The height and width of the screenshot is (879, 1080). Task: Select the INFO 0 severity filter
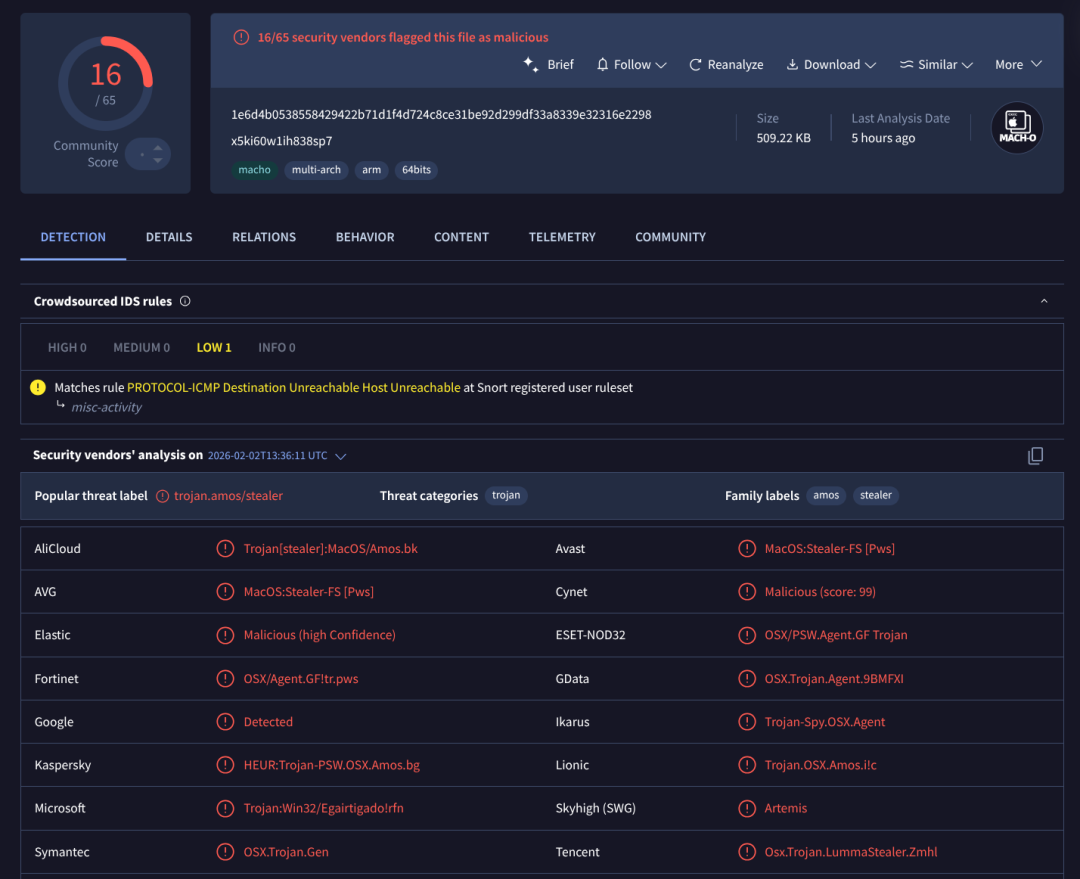(x=277, y=348)
